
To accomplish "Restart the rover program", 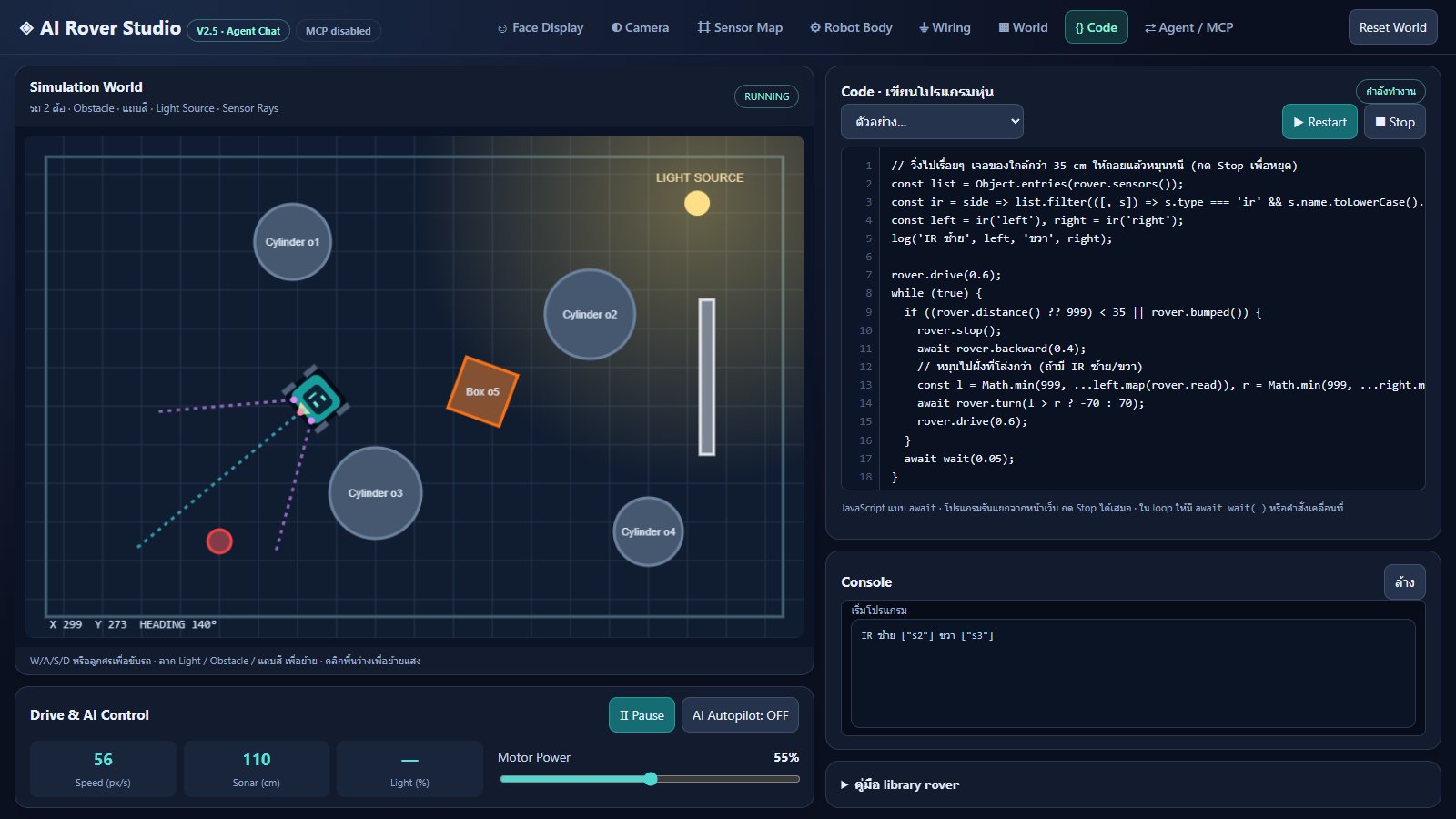I will pos(1319,122).
